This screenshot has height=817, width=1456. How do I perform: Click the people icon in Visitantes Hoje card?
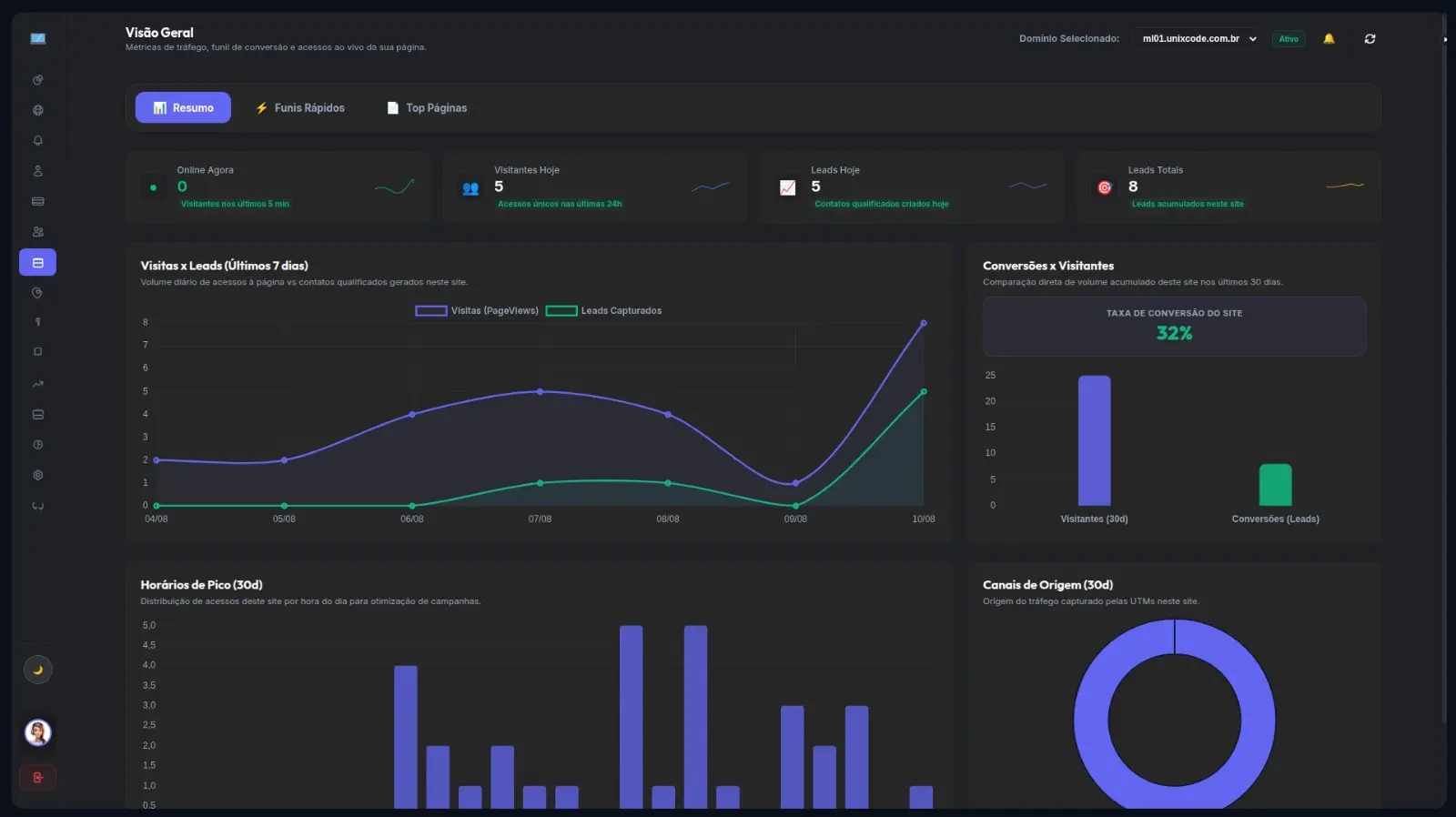(470, 188)
